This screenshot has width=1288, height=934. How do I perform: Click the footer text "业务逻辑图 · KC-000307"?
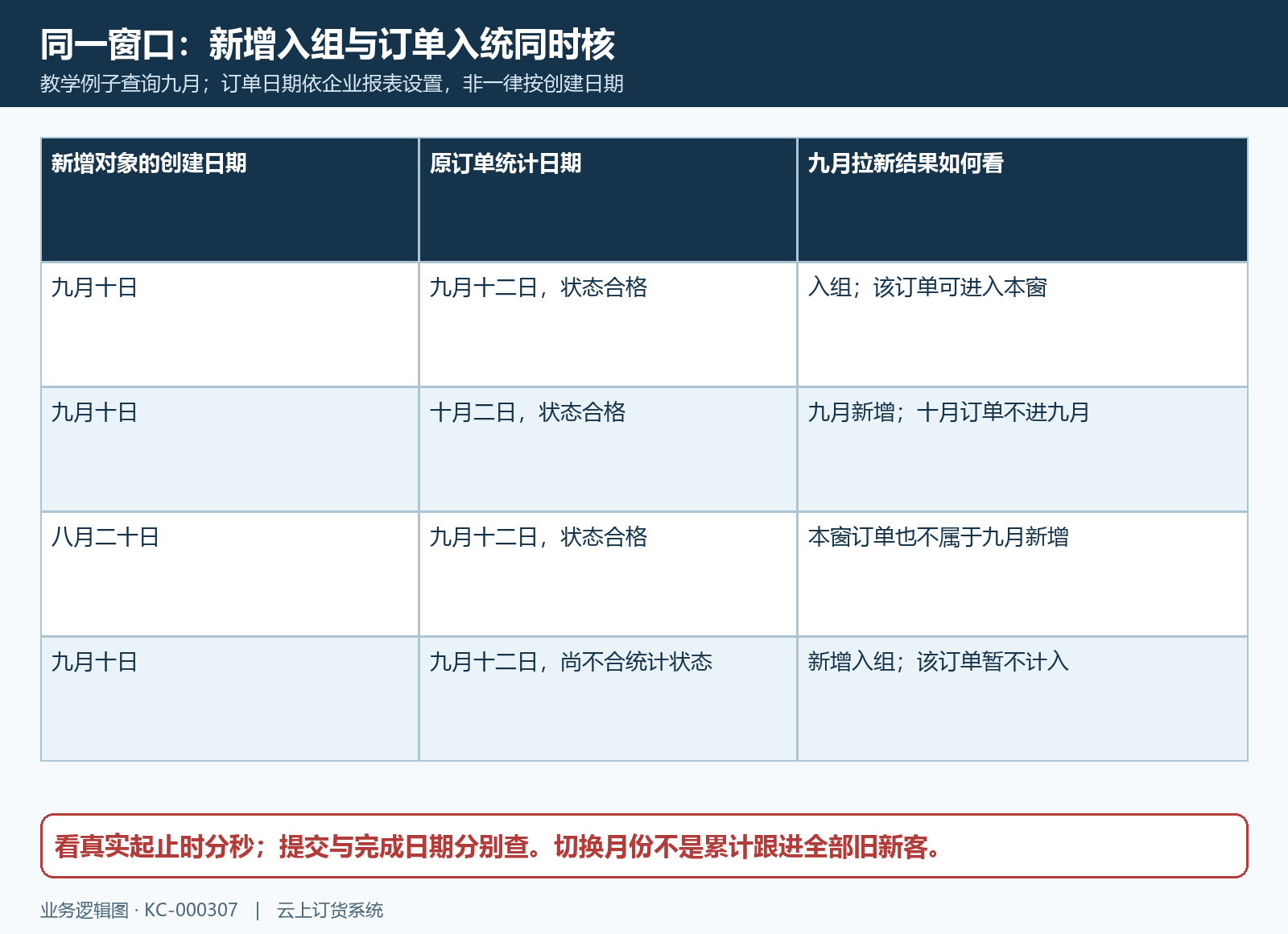pos(139,910)
